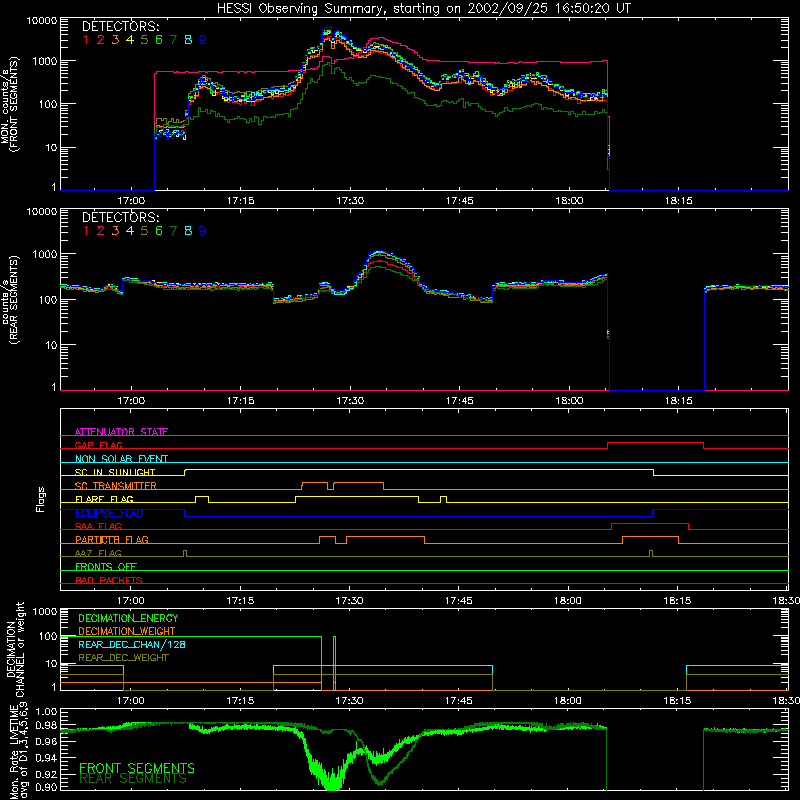Screen dimensions: 800x800
Task: Click the Flags vertical axis label
Action: (41, 499)
